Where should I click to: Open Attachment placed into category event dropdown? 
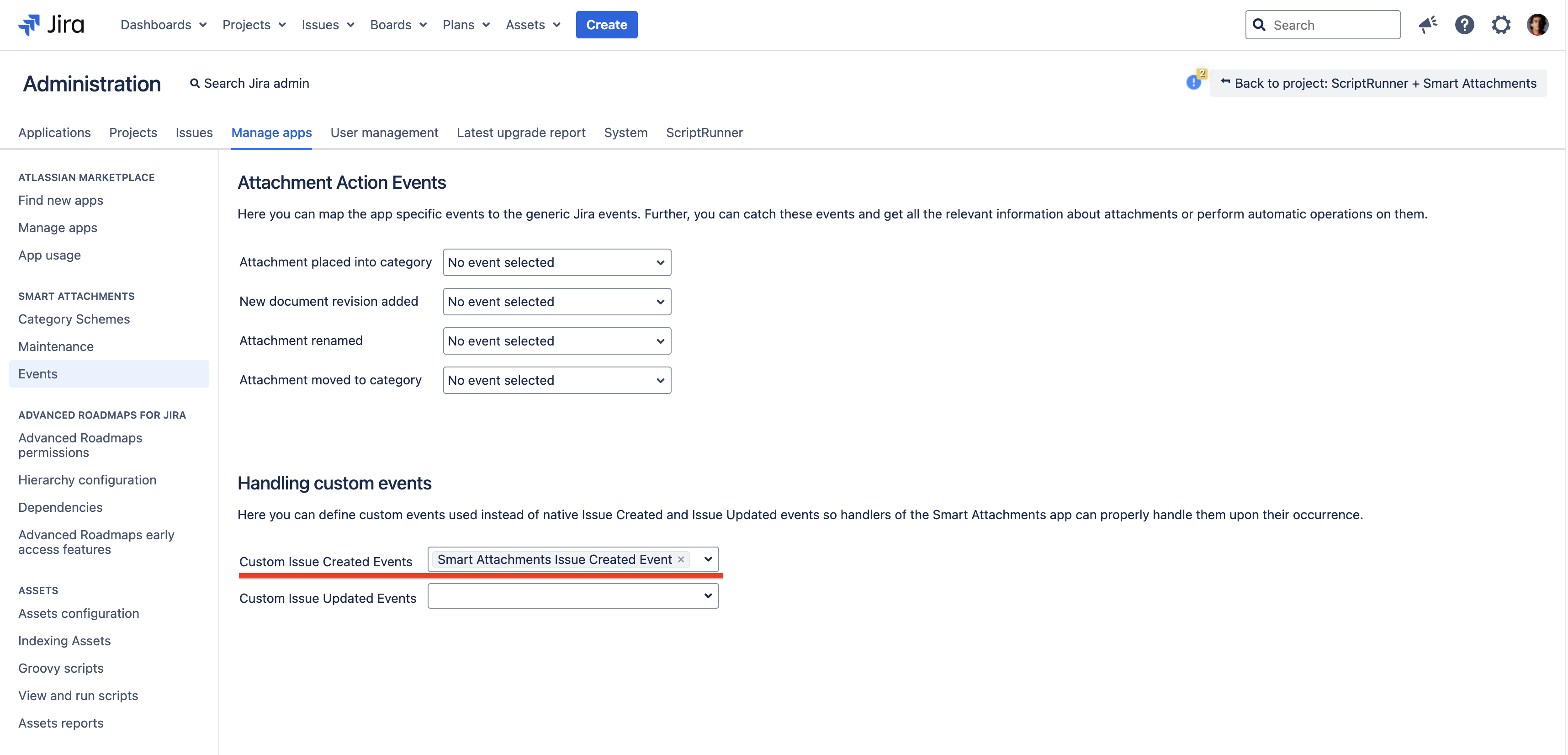557,262
